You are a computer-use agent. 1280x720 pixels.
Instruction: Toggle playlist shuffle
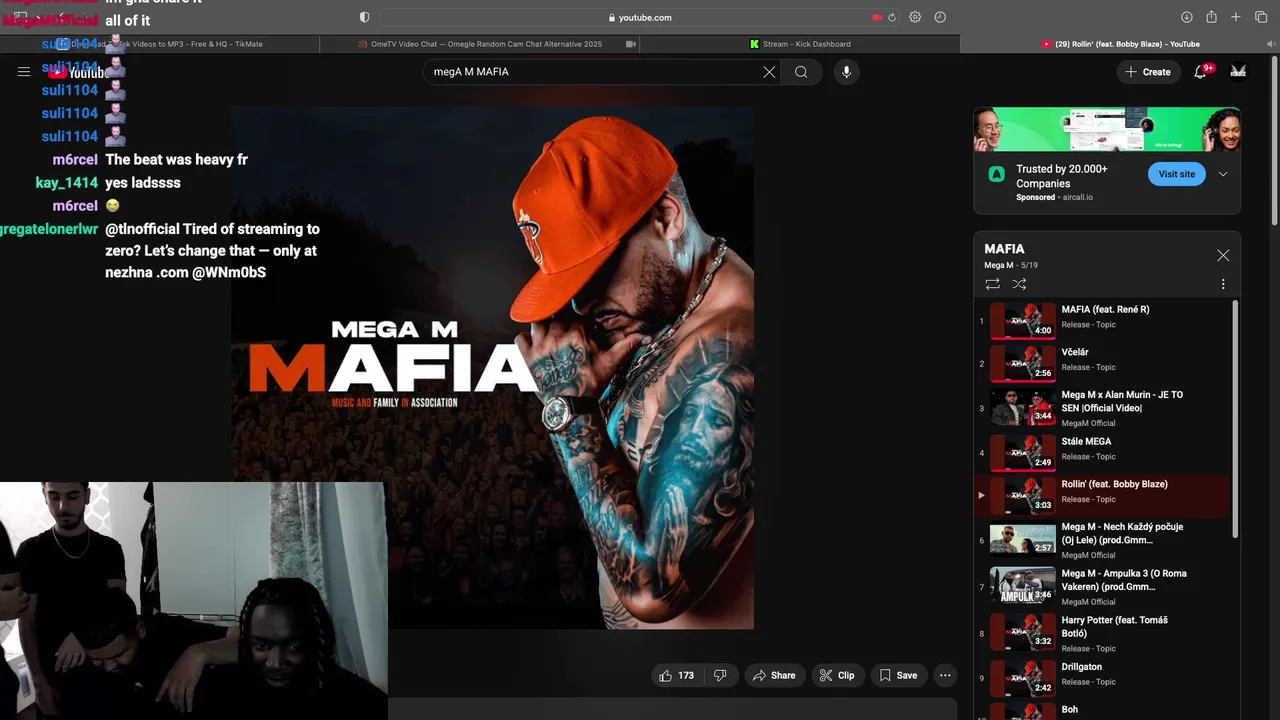[x=1019, y=284]
